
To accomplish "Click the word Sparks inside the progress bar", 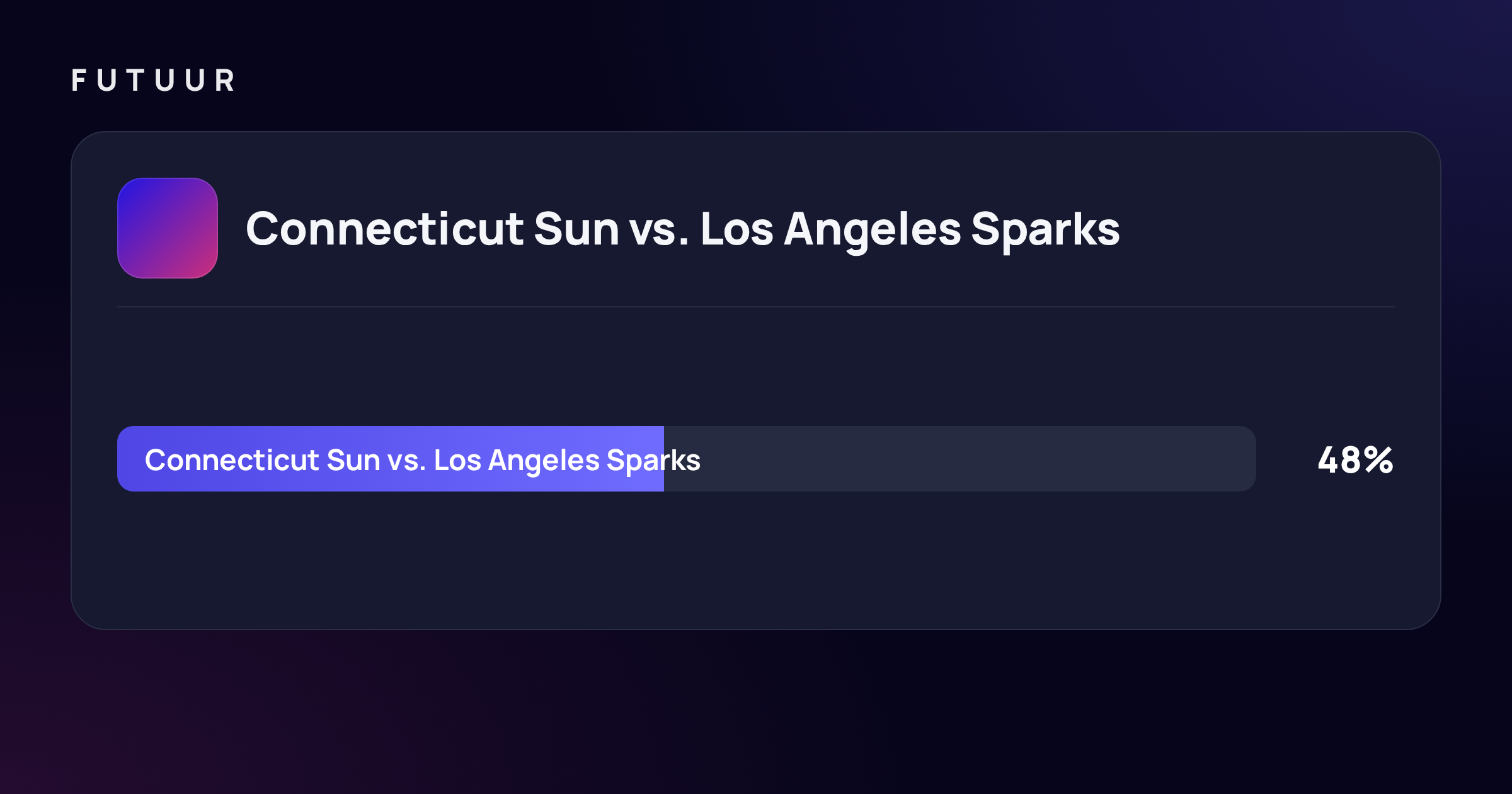I will tap(653, 461).
